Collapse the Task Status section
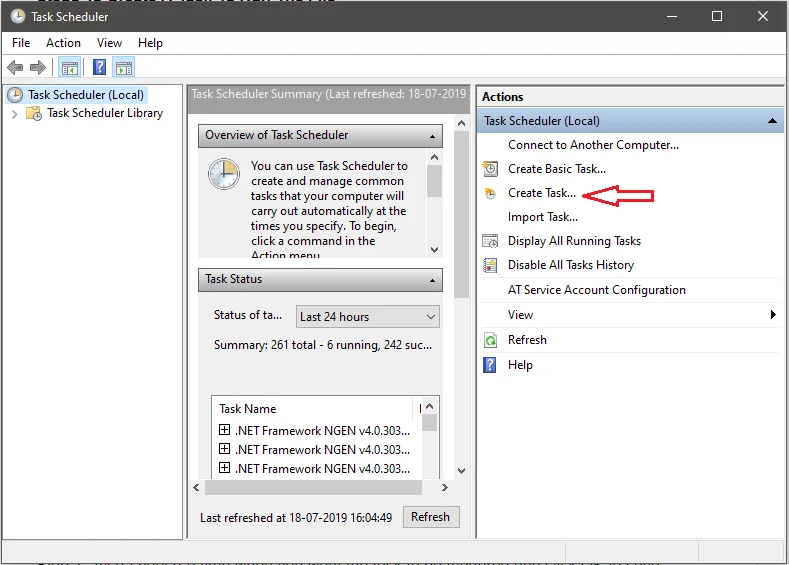 tap(433, 280)
